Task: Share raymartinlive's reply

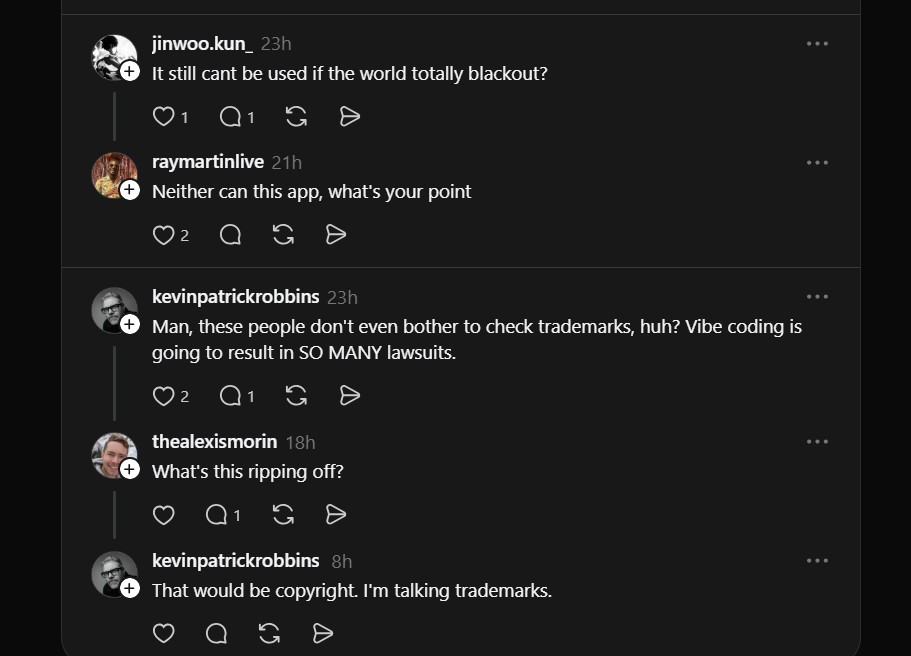Action: pyautogui.click(x=336, y=235)
